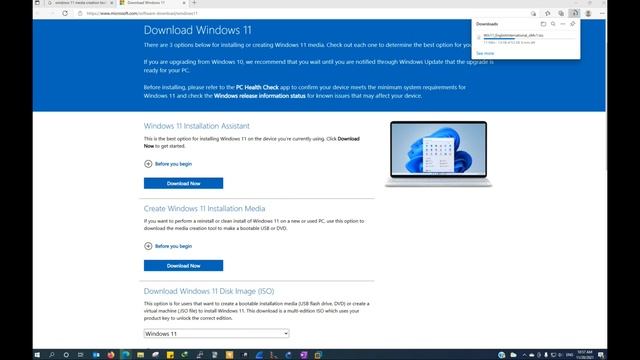
Task: Click Download Now for Installation Assistant
Action: 183,183
